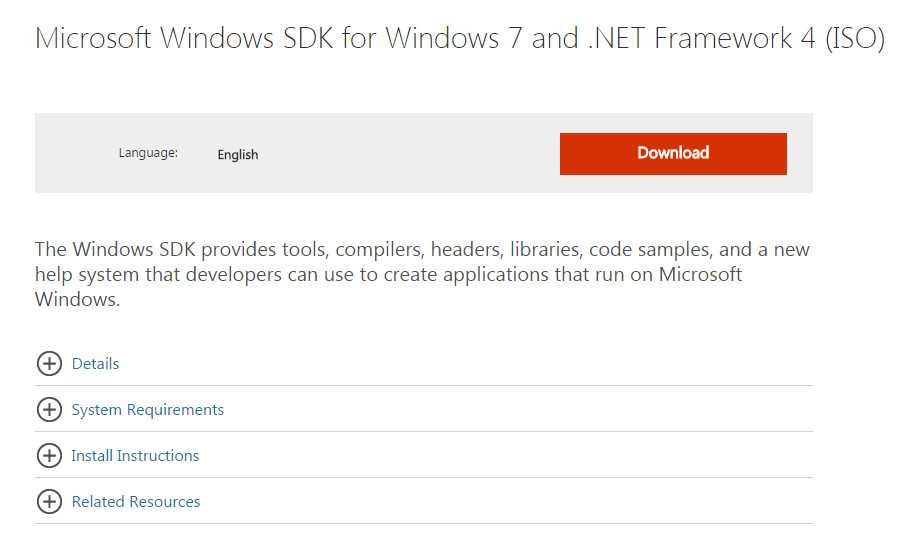Click the Microsoft Windows SDK page heading
This screenshot has height=552, width=900.
click(x=460, y=38)
